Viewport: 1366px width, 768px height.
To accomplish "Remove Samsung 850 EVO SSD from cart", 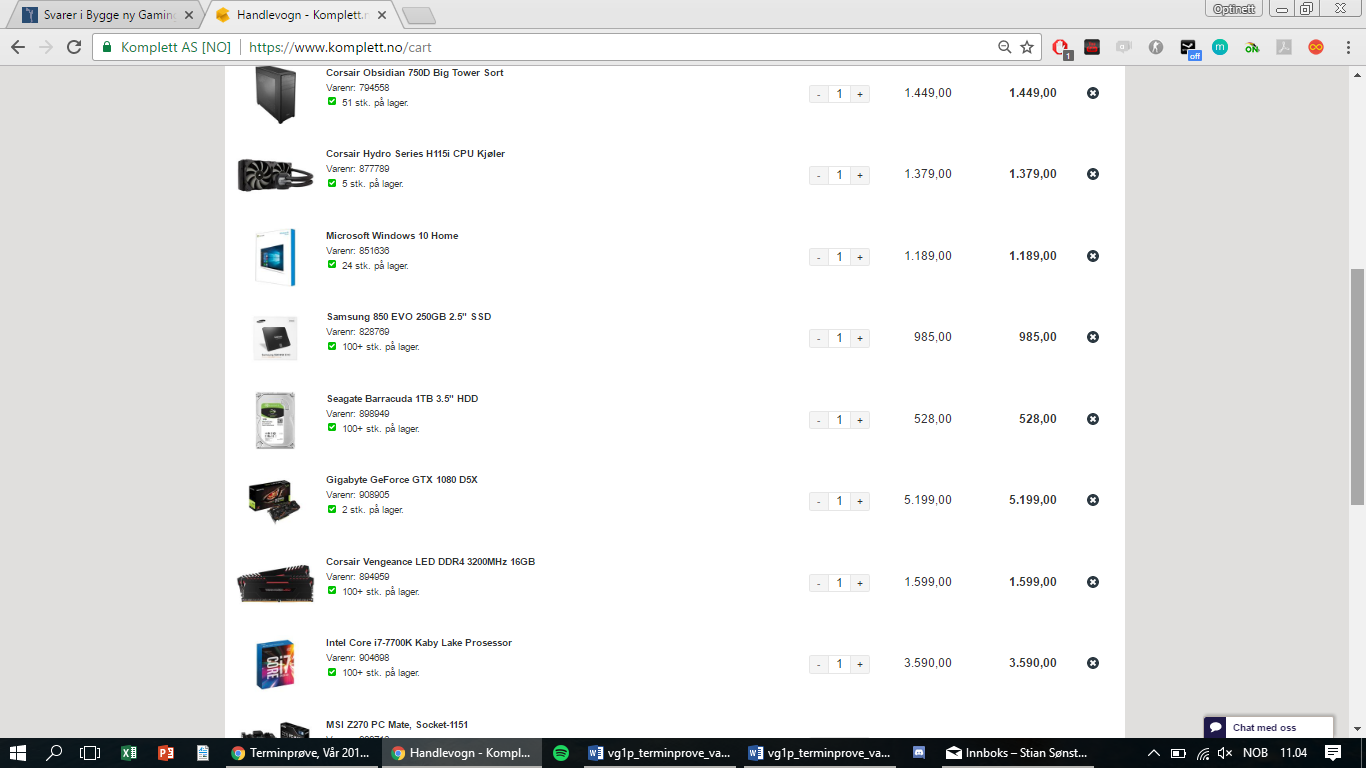I will (x=1093, y=337).
